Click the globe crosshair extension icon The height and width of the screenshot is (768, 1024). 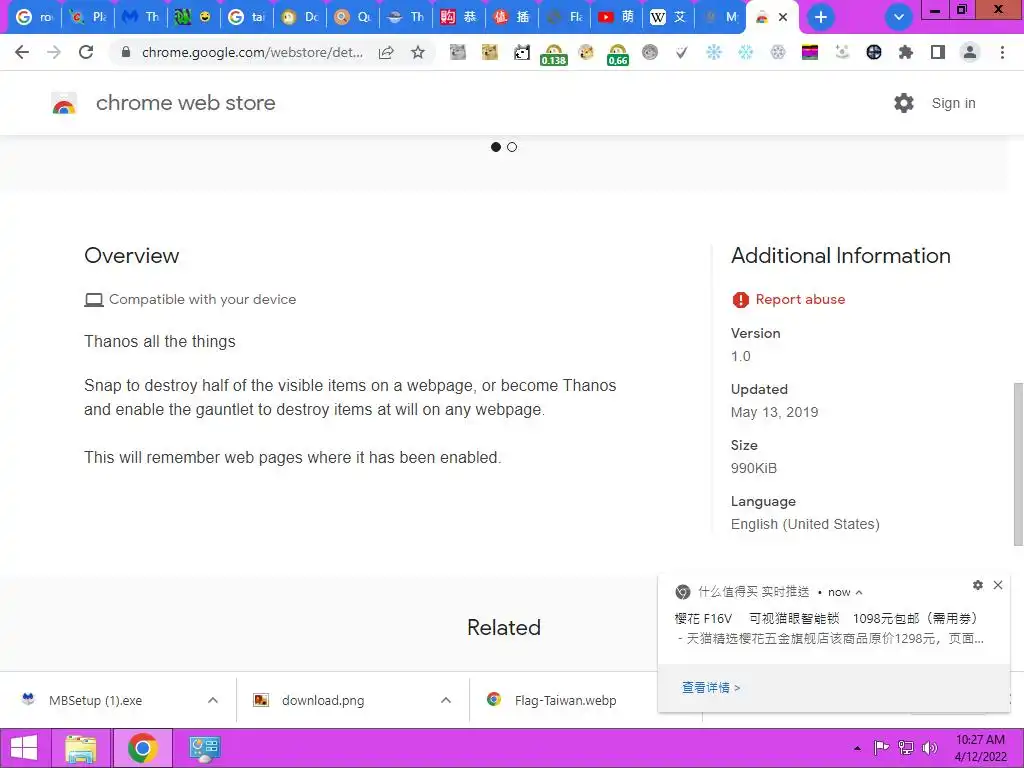[874, 52]
